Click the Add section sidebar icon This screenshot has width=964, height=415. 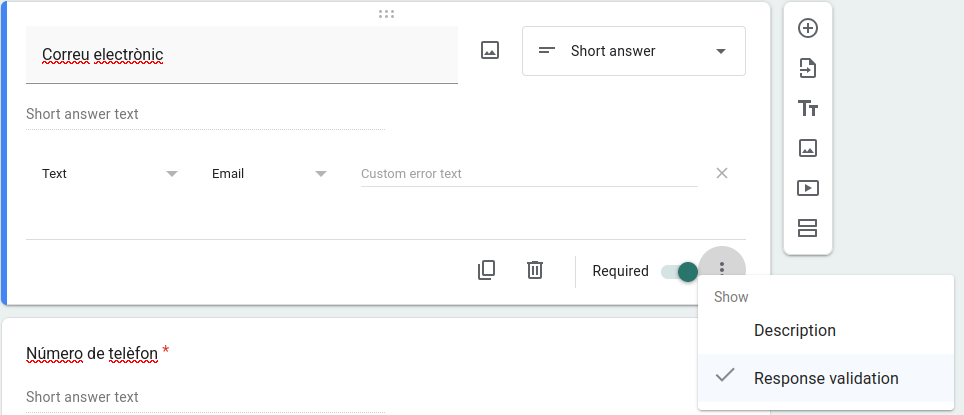click(807, 228)
